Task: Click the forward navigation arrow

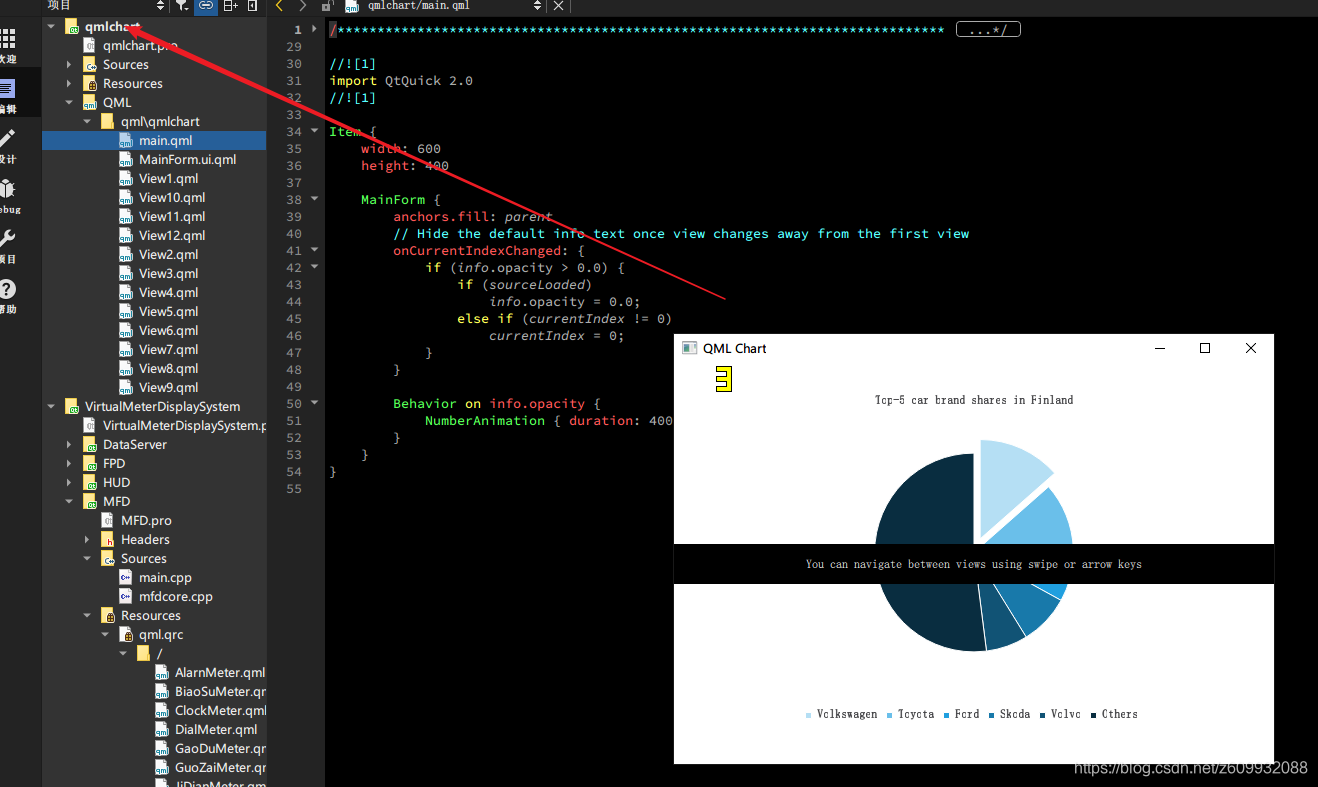Action: tap(300, 6)
